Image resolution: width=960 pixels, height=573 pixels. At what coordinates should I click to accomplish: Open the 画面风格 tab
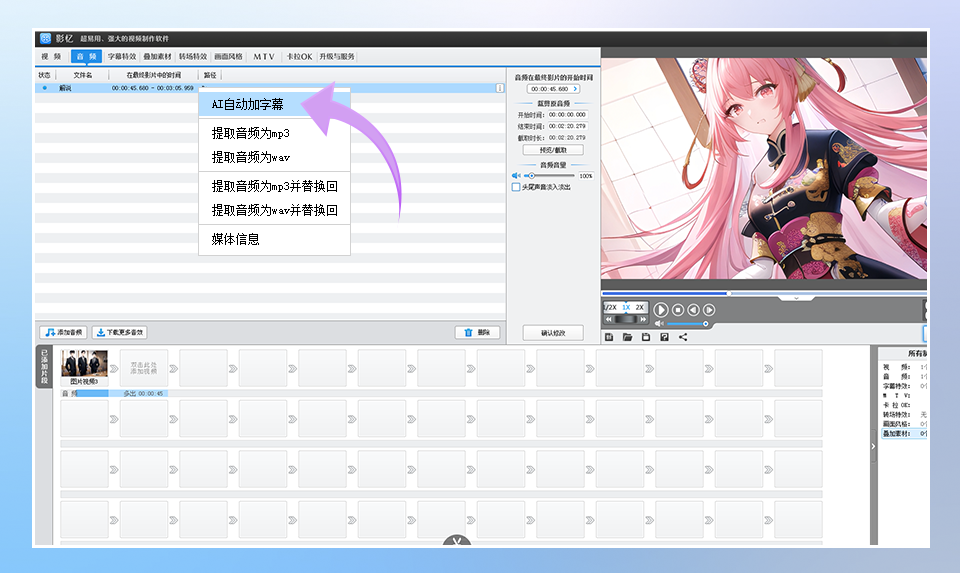[x=228, y=56]
